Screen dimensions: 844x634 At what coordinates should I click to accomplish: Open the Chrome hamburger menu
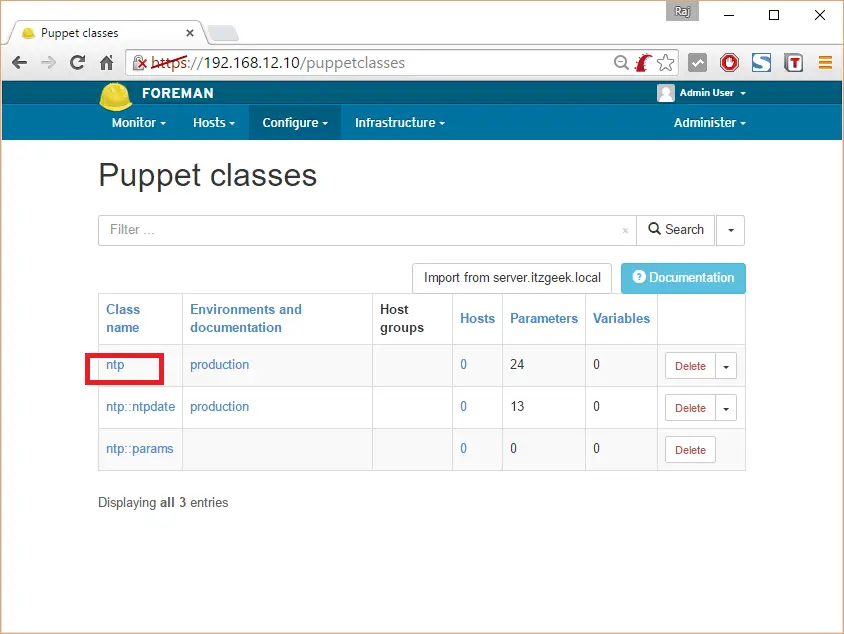pos(825,63)
